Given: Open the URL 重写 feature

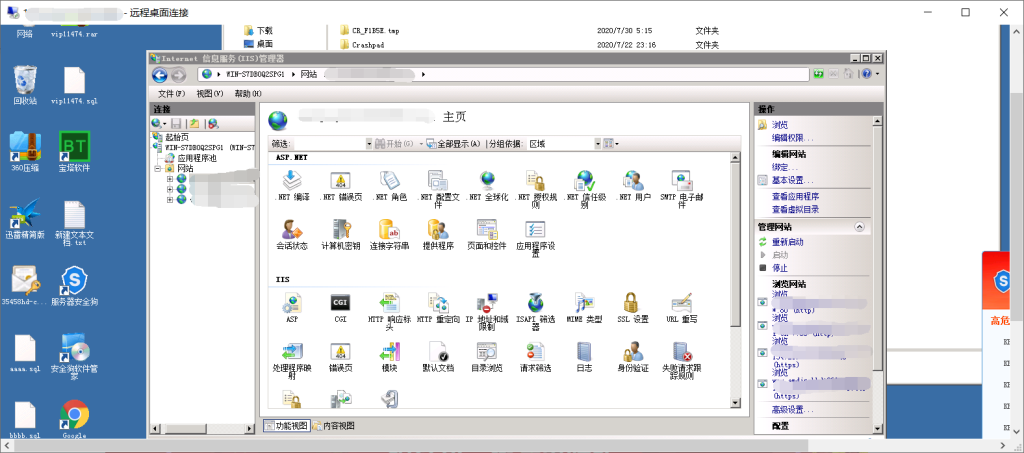Looking at the screenshot, I should [x=682, y=308].
